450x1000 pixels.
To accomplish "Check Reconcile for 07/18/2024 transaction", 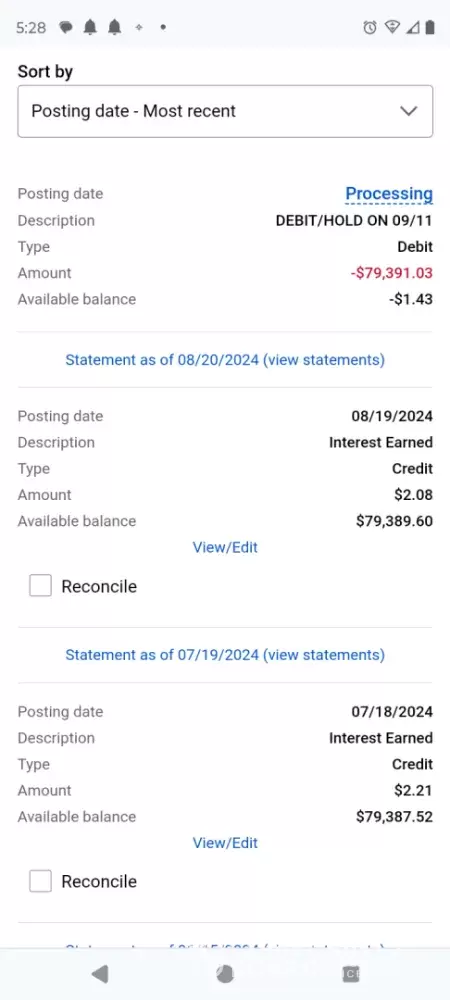I will coord(40,881).
